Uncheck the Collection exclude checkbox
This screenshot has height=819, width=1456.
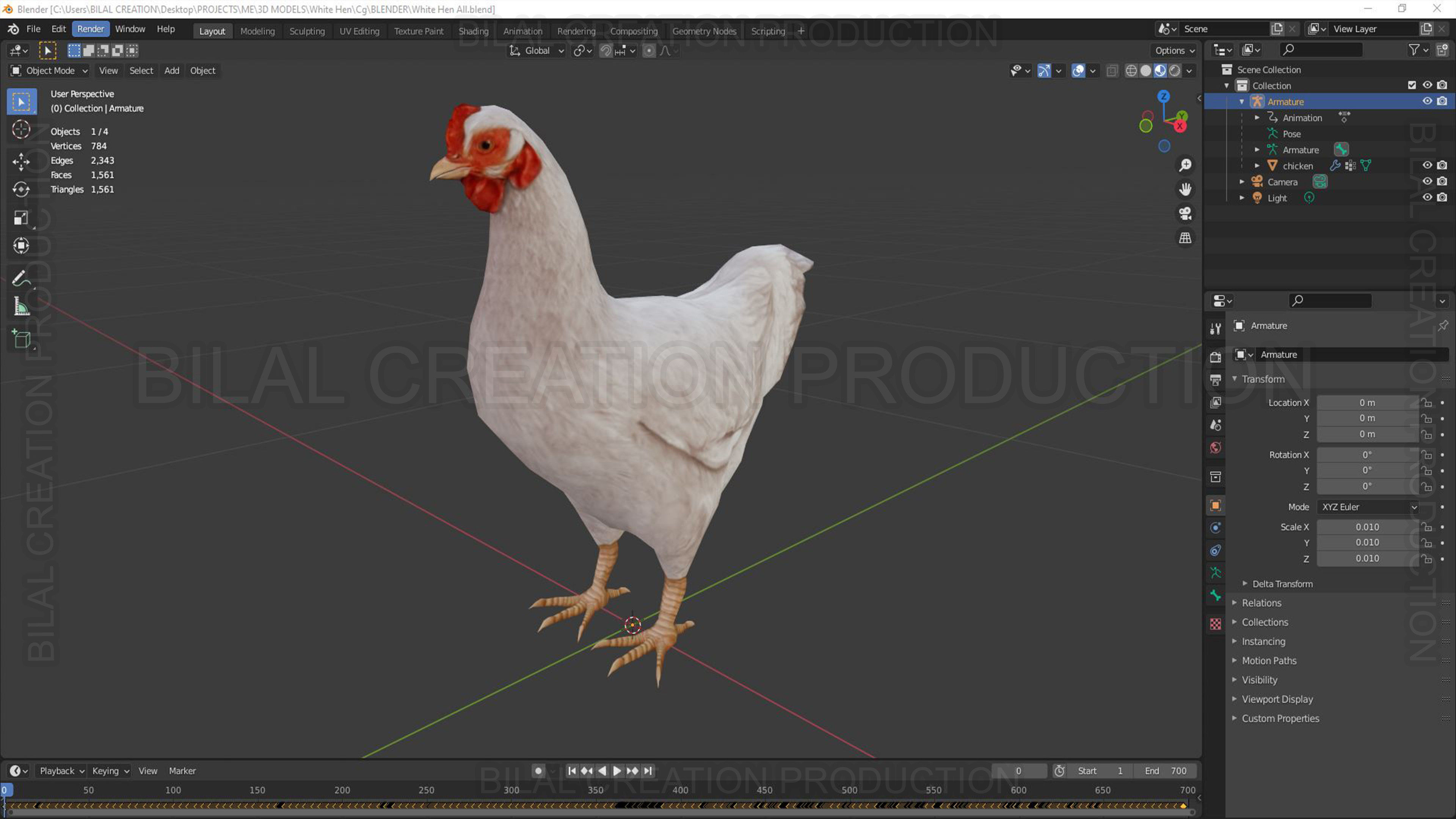click(x=1412, y=85)
